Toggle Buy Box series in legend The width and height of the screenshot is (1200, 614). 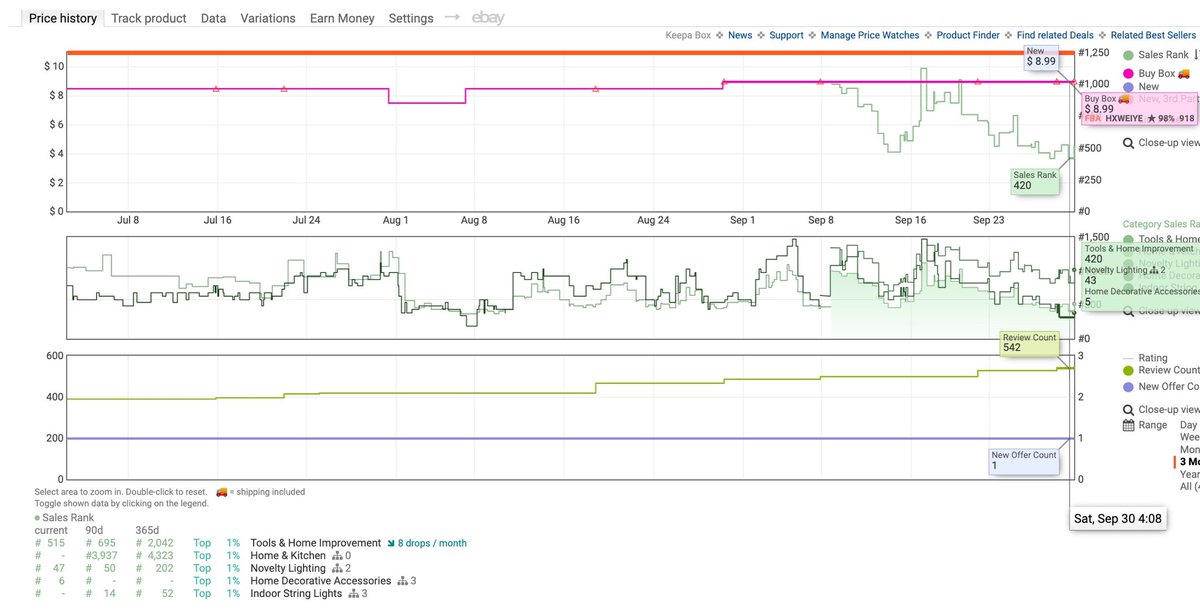1157,73
